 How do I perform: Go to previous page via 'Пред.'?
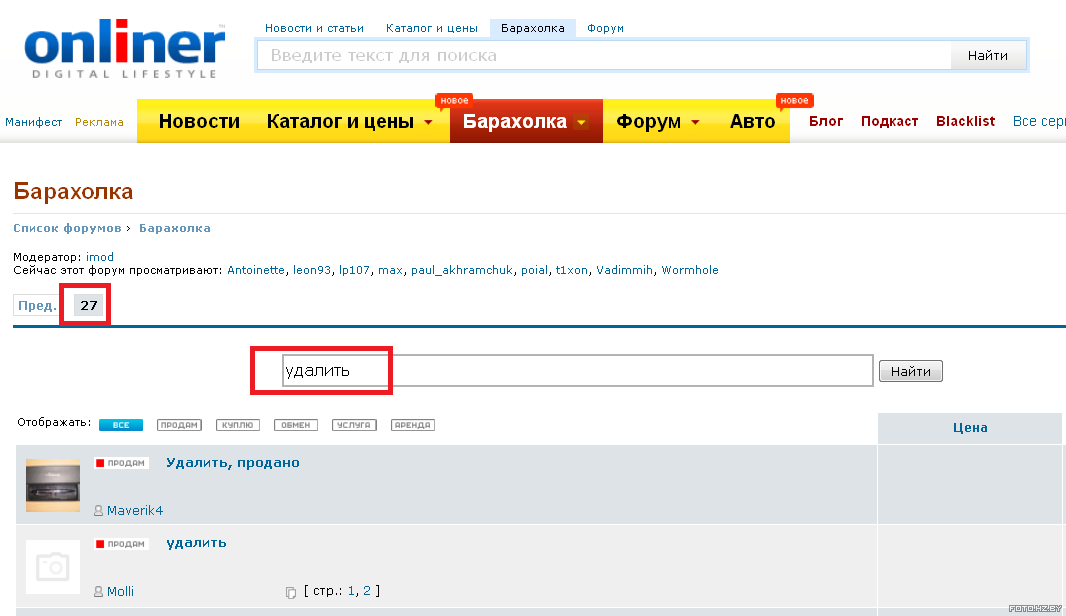click(x=37, y=305)
